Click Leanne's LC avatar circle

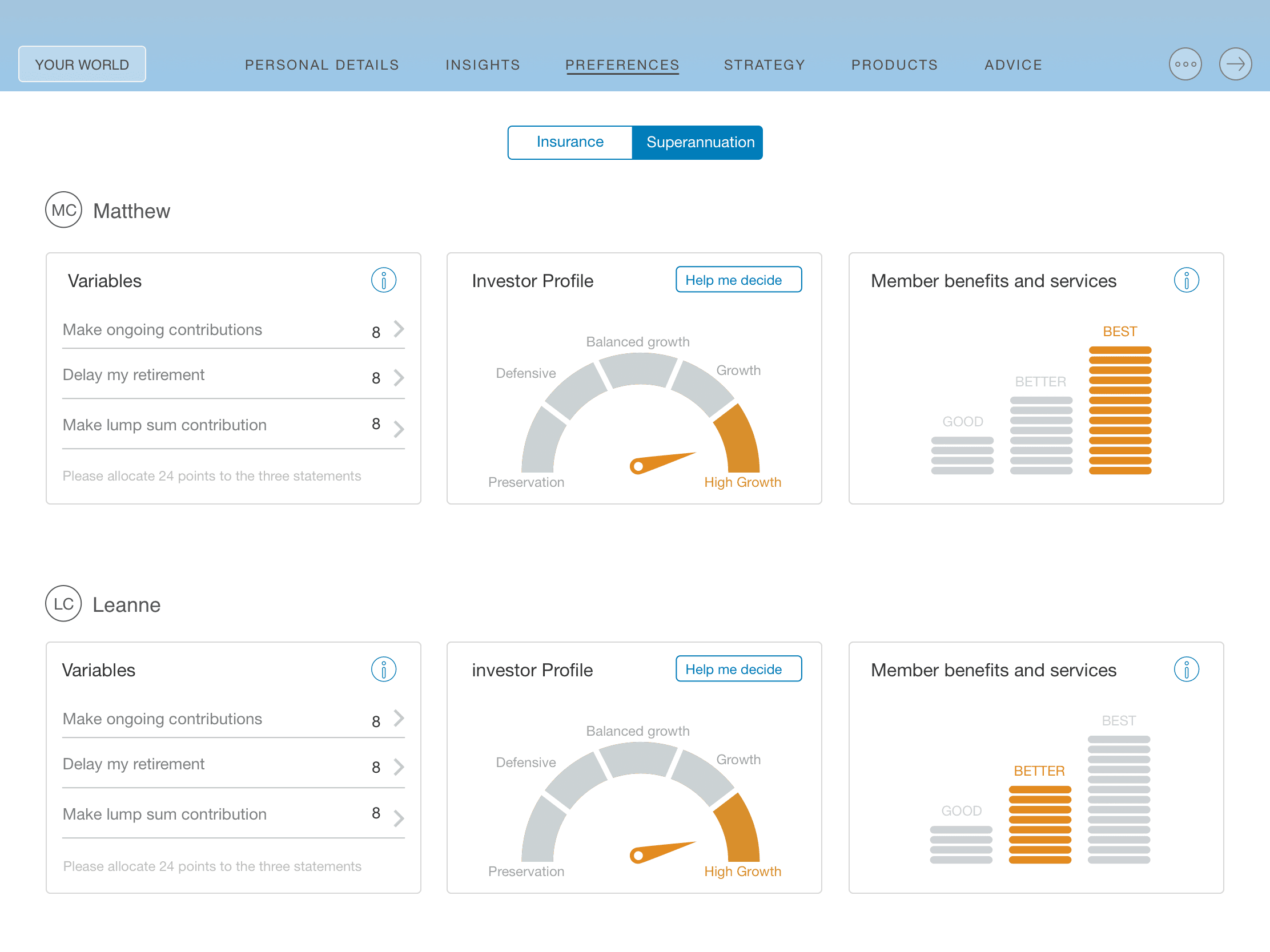(x=64, y=604)
